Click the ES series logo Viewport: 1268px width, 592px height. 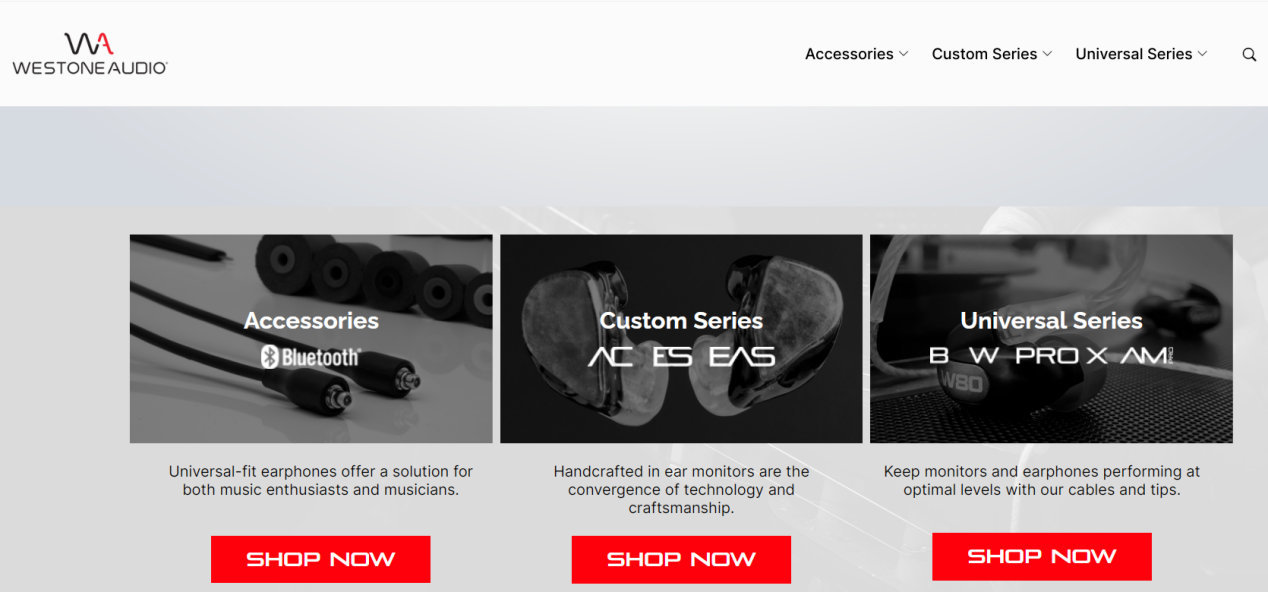(x=672, y=356)
